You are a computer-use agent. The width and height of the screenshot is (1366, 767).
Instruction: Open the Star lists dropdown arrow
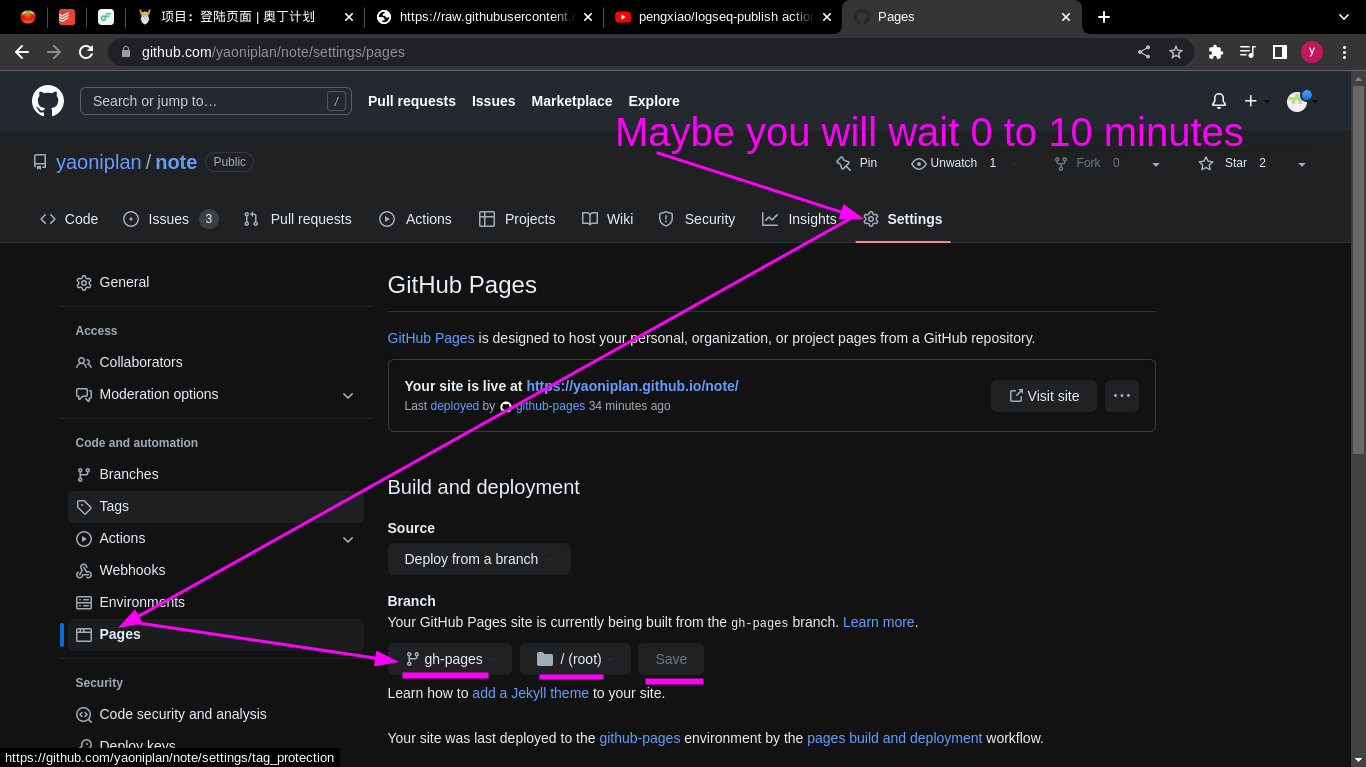[1302, 163]
